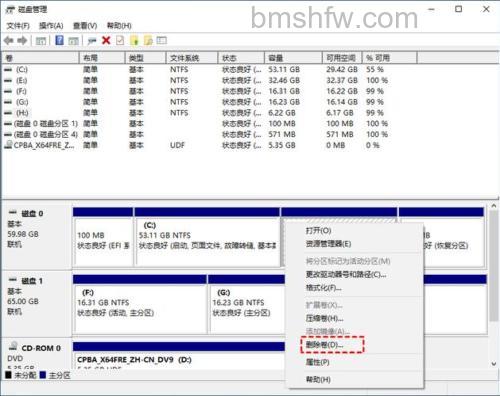Sort by the 容量 column header
Image resolution: width=500 pixels, height=396 pixels.
tap(293, 58)
